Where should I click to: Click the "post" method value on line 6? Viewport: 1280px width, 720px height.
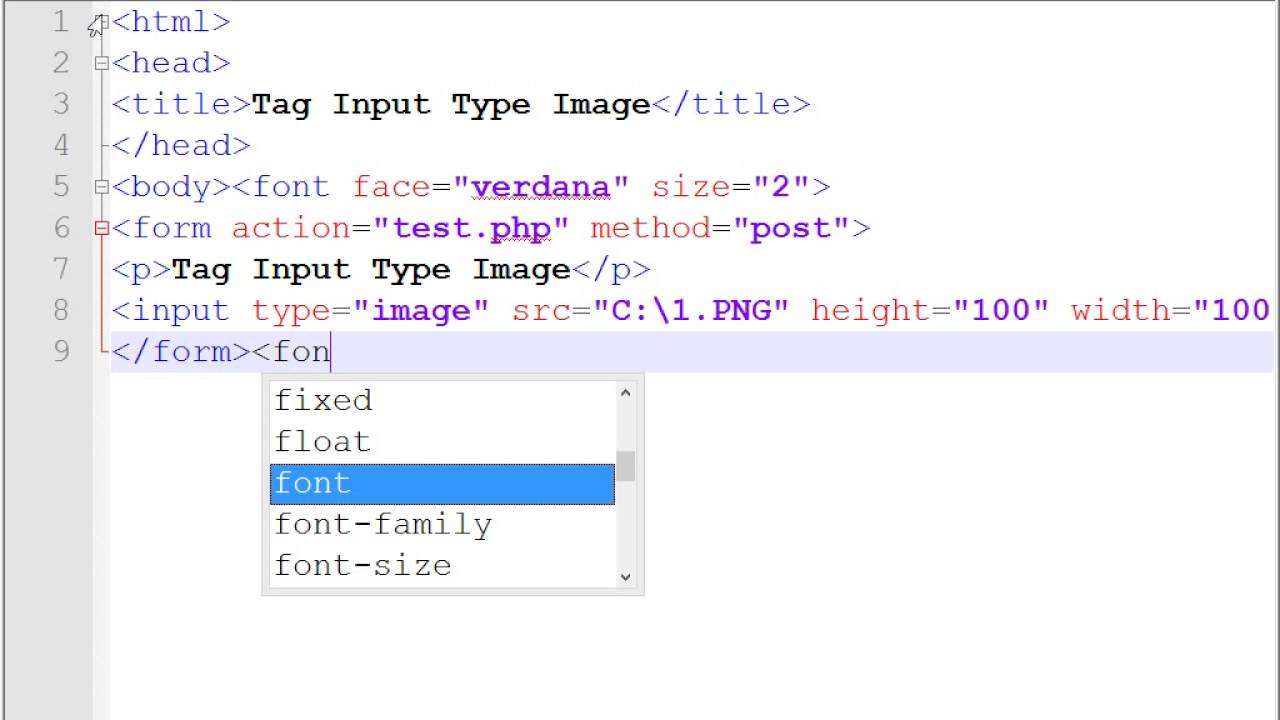point(791,229)
